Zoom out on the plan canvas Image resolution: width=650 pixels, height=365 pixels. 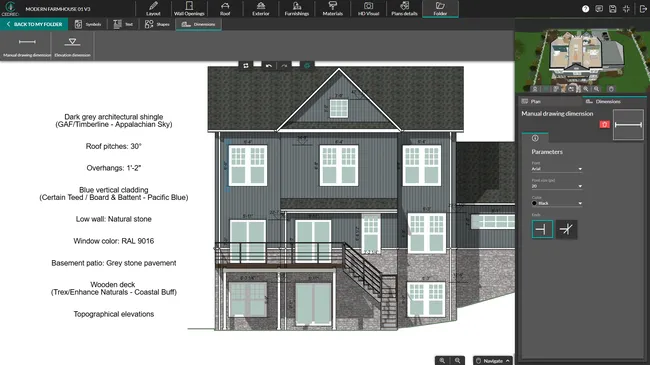458,360
